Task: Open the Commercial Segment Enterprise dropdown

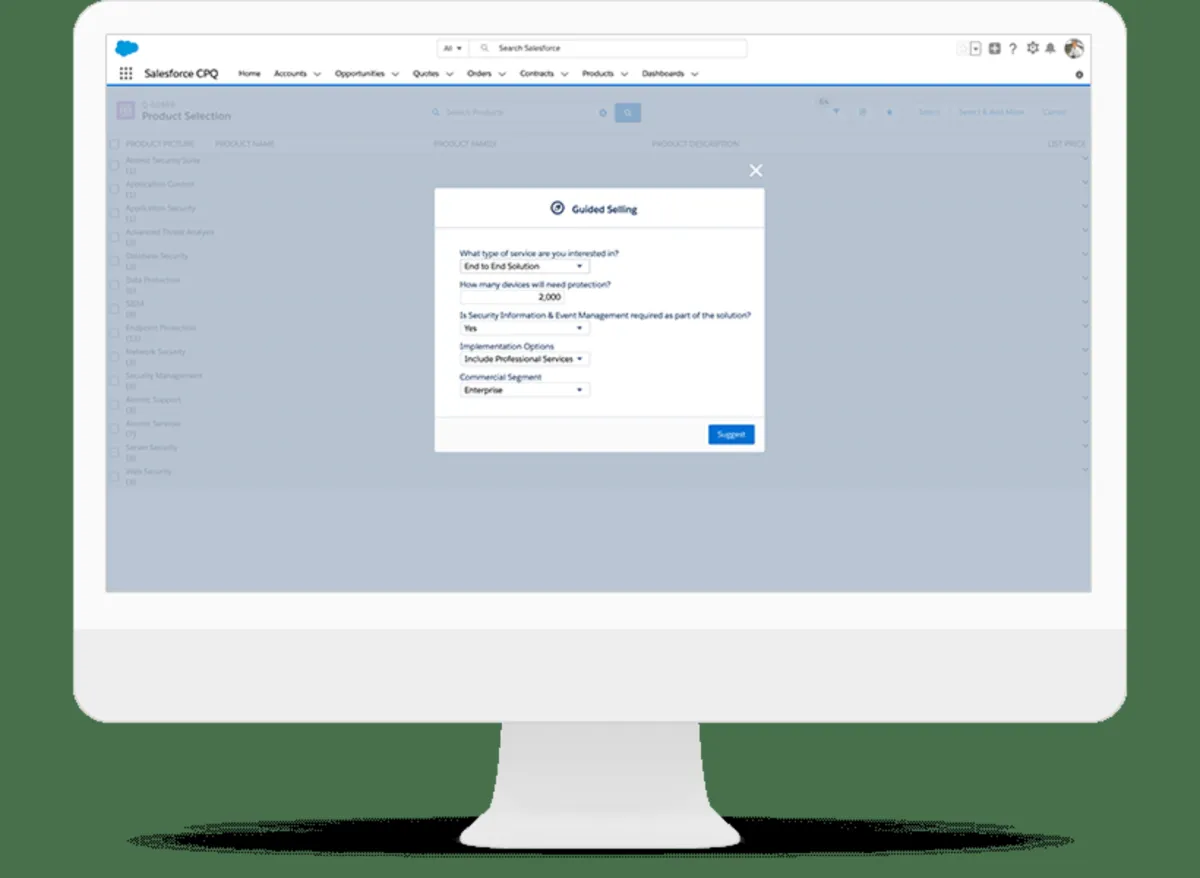Action: click(525, 390)
